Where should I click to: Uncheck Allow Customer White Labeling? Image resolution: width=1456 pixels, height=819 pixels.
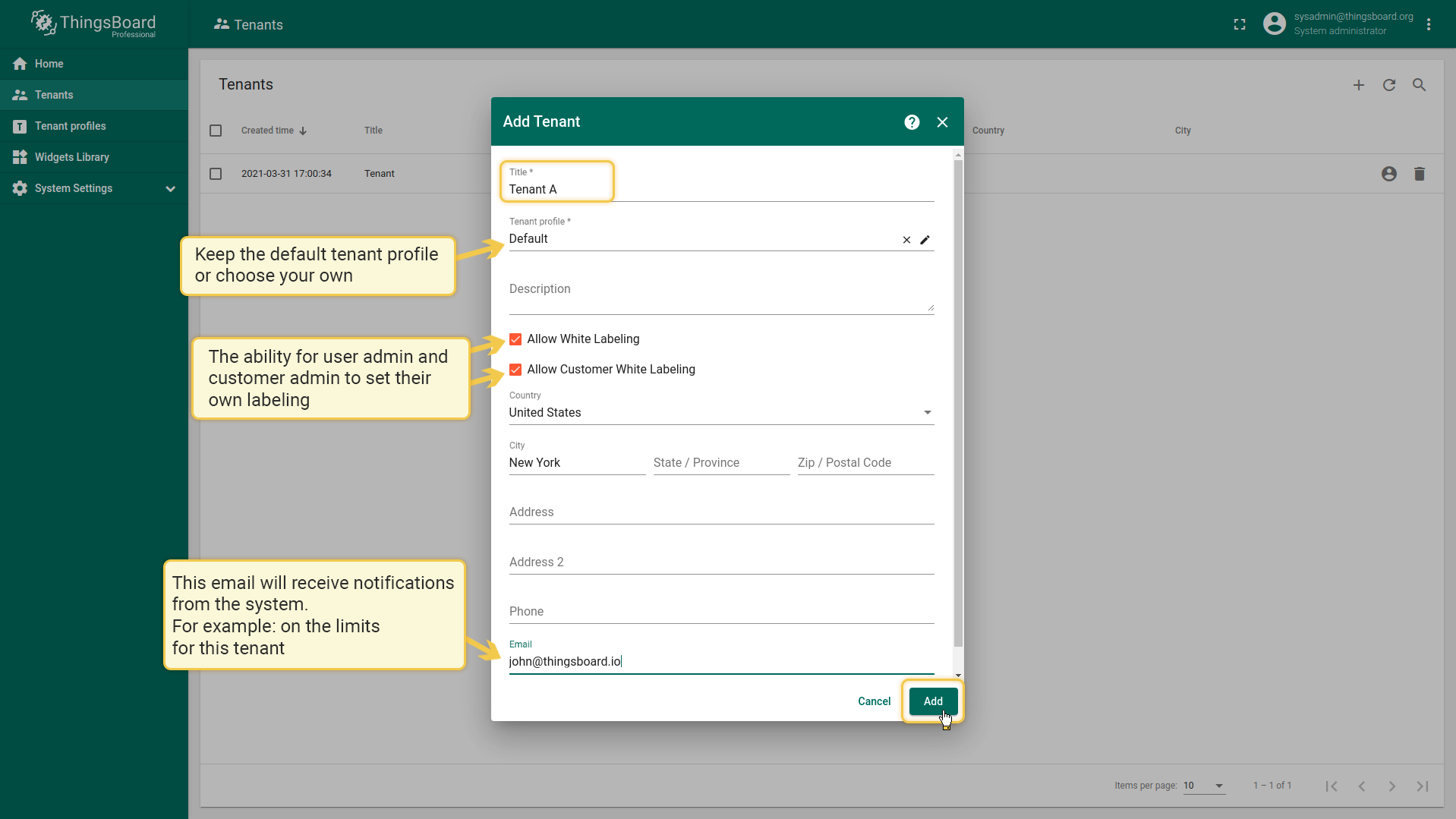tap(515, 370)
